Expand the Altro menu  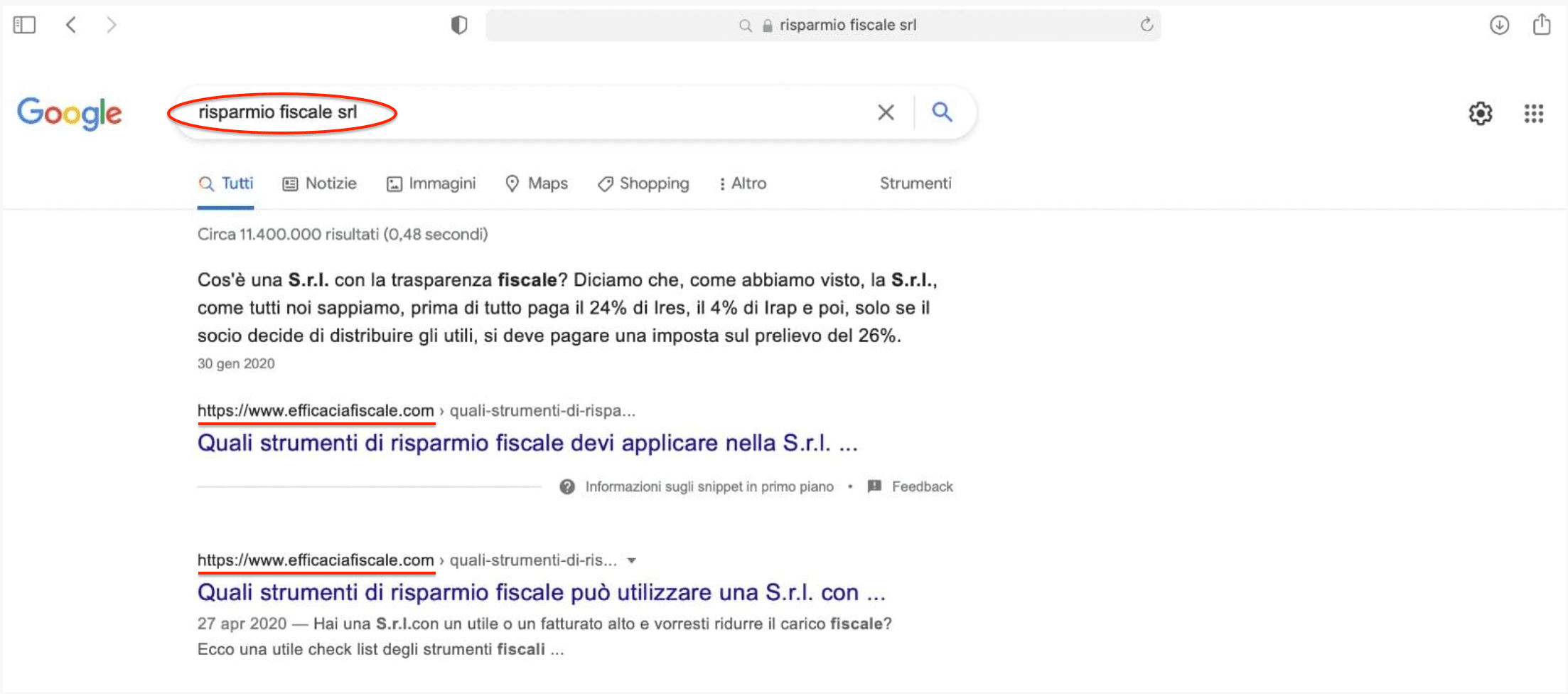coord(742,183)
